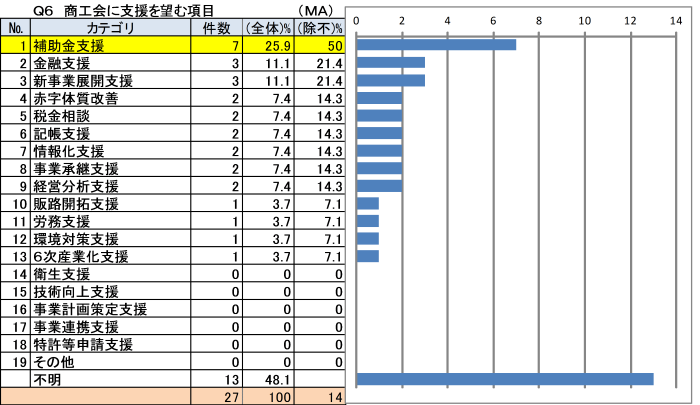Click the '50' value in 補助金支援 row

pos(320,46)
